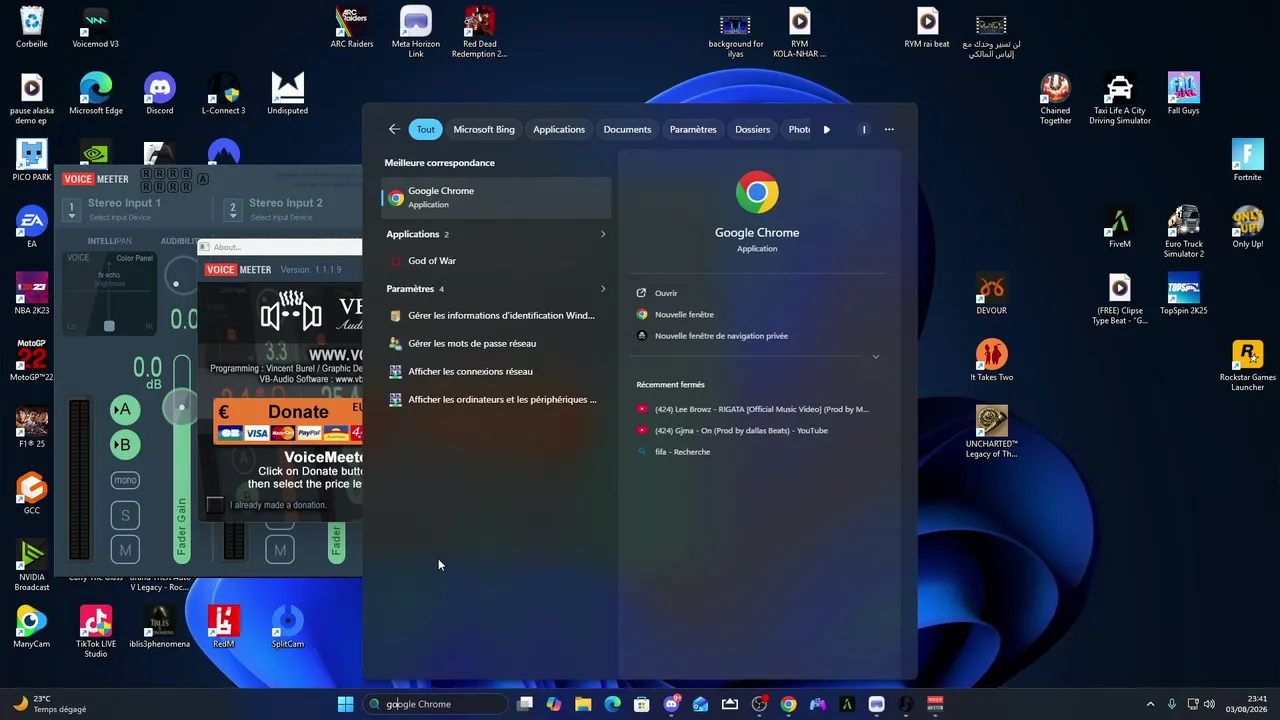This screenshot has width=1280, height=720.
Task: Open recently closed 'fifa - Recherche'
Action: 682,452
